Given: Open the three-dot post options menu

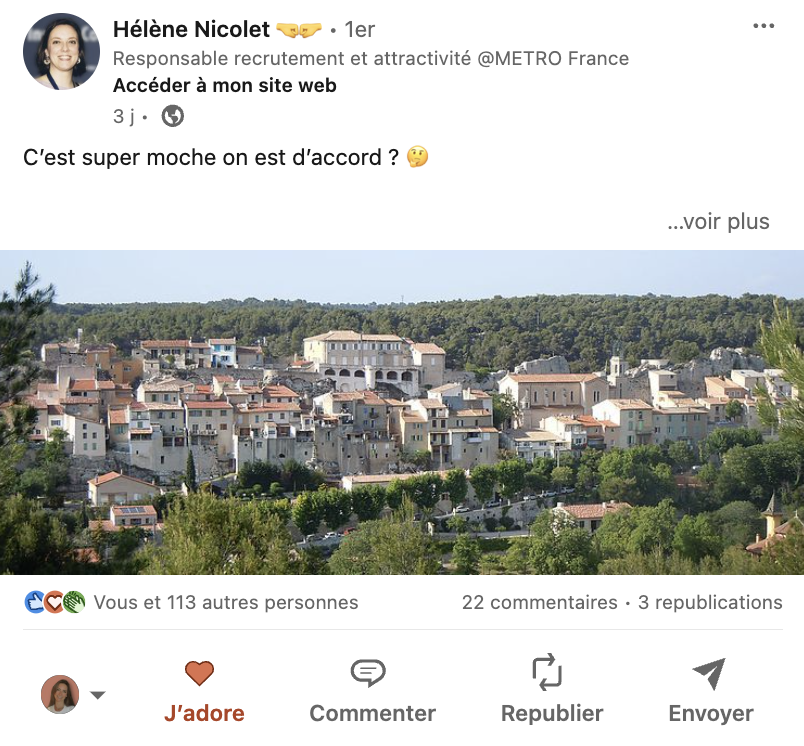Looking at the screenshot, I should (763, 26).
